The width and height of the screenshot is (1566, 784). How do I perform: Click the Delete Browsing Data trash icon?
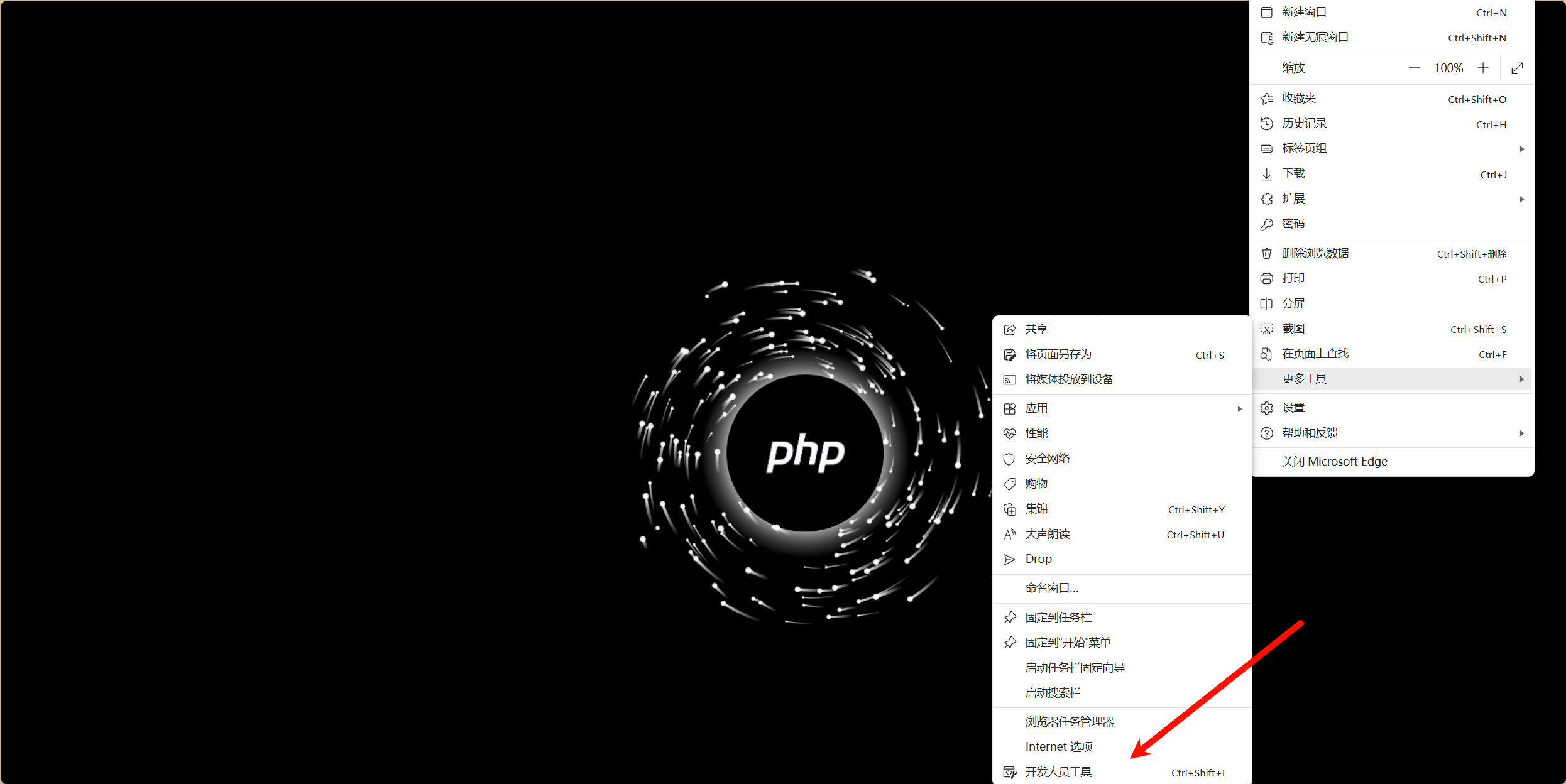tap(1267, 253)
